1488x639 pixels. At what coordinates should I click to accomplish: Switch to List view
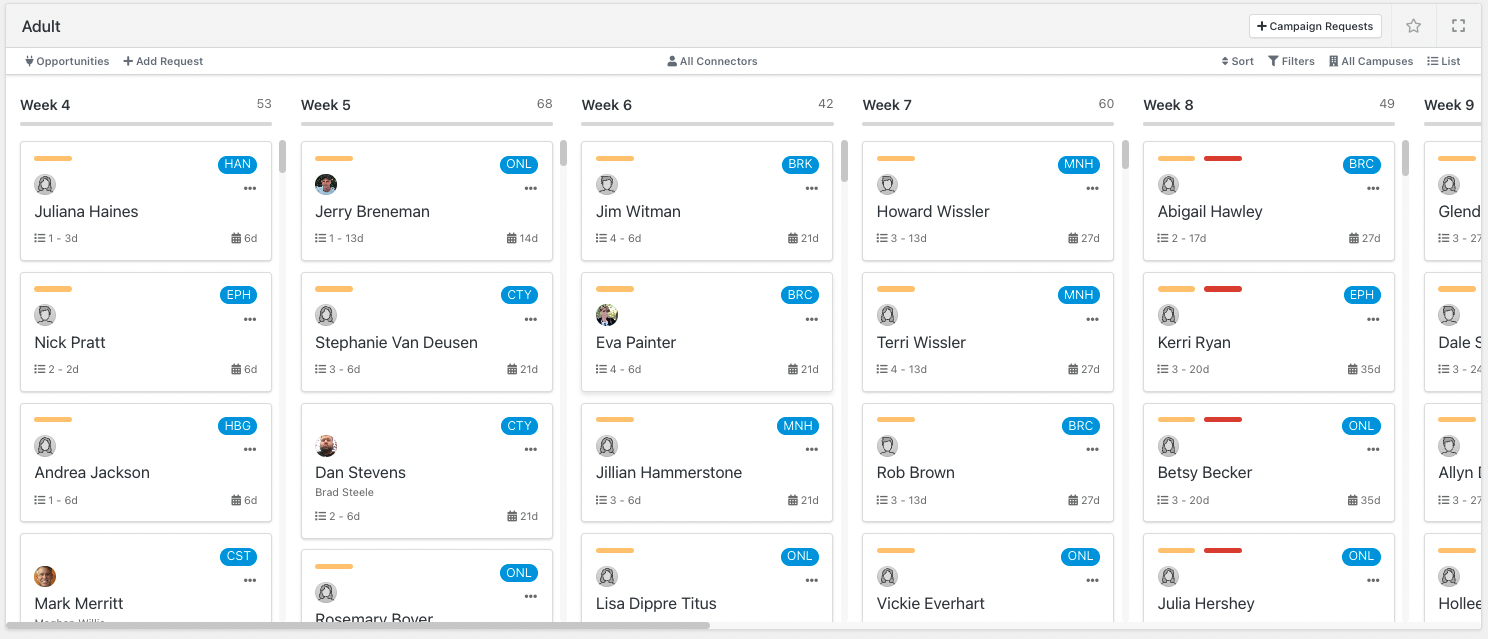(x=1443, y=61)
